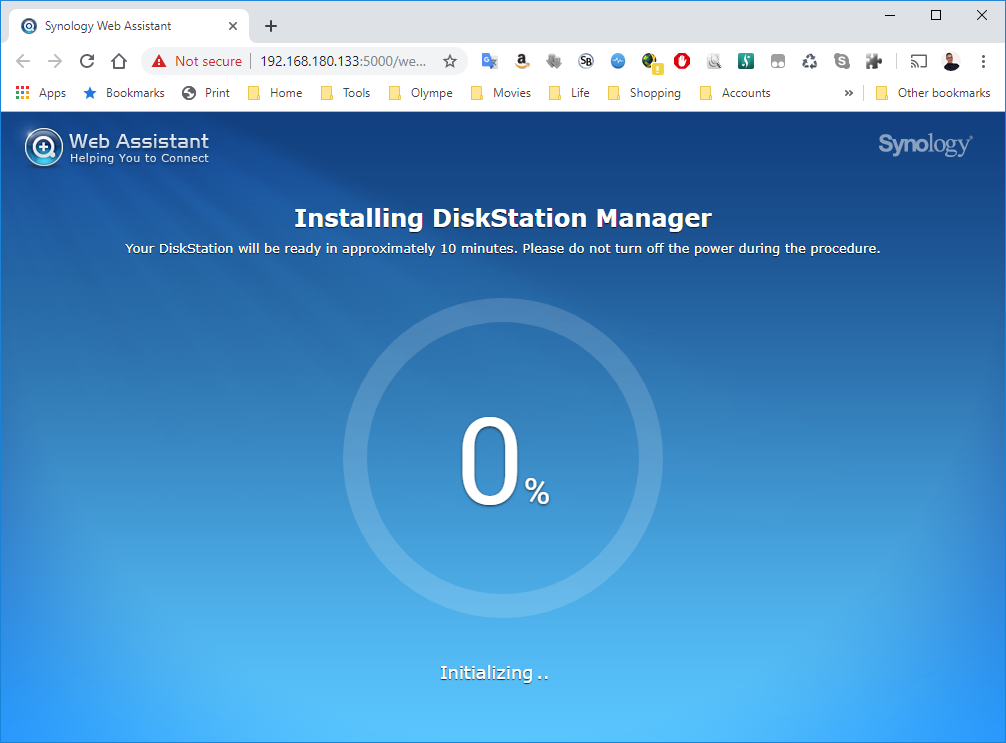Open the Olympe bookmarks folder
1006x743 pixels.
click(421, 93)
